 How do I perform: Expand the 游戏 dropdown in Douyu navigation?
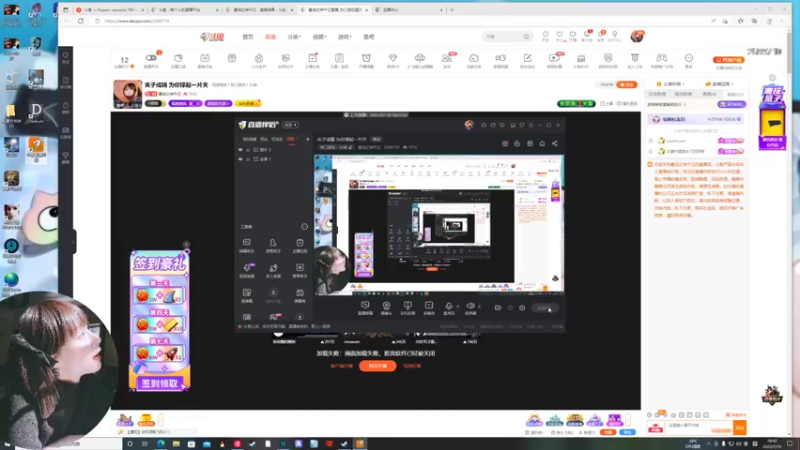click(344, 37)
